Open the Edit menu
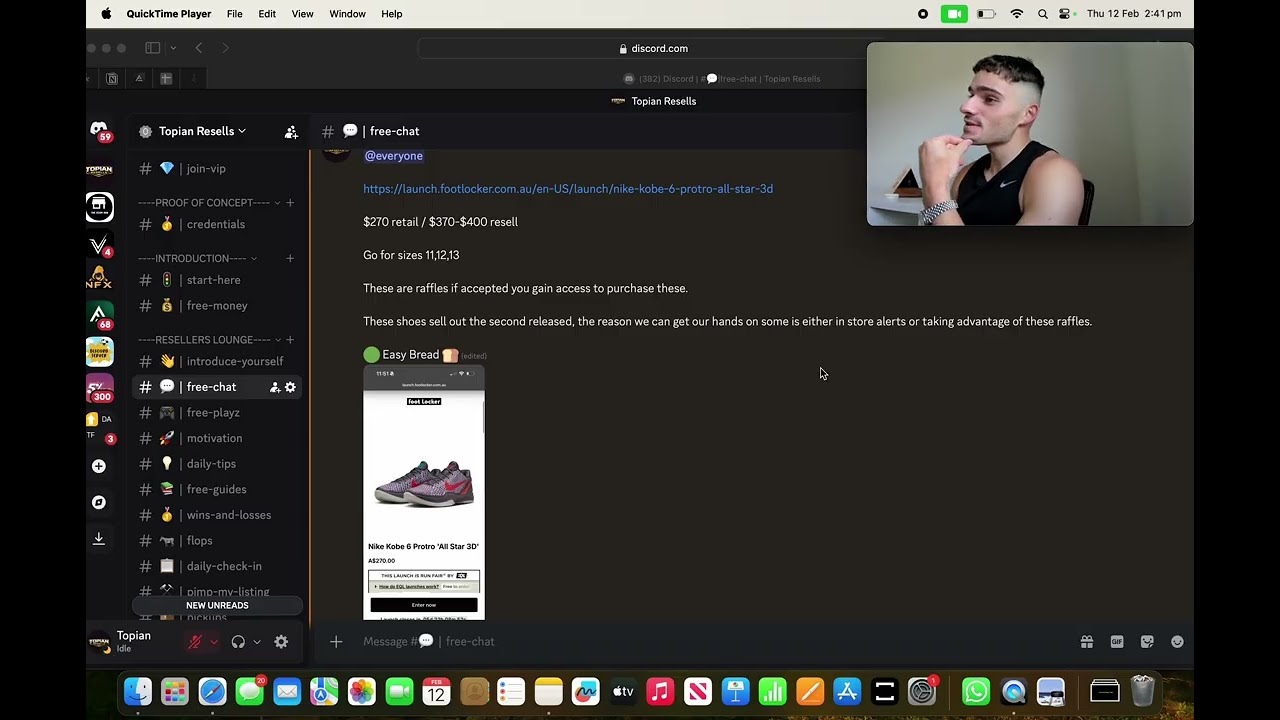The height and width of the screenshot is (720, 1280). [x=267, y=14]
